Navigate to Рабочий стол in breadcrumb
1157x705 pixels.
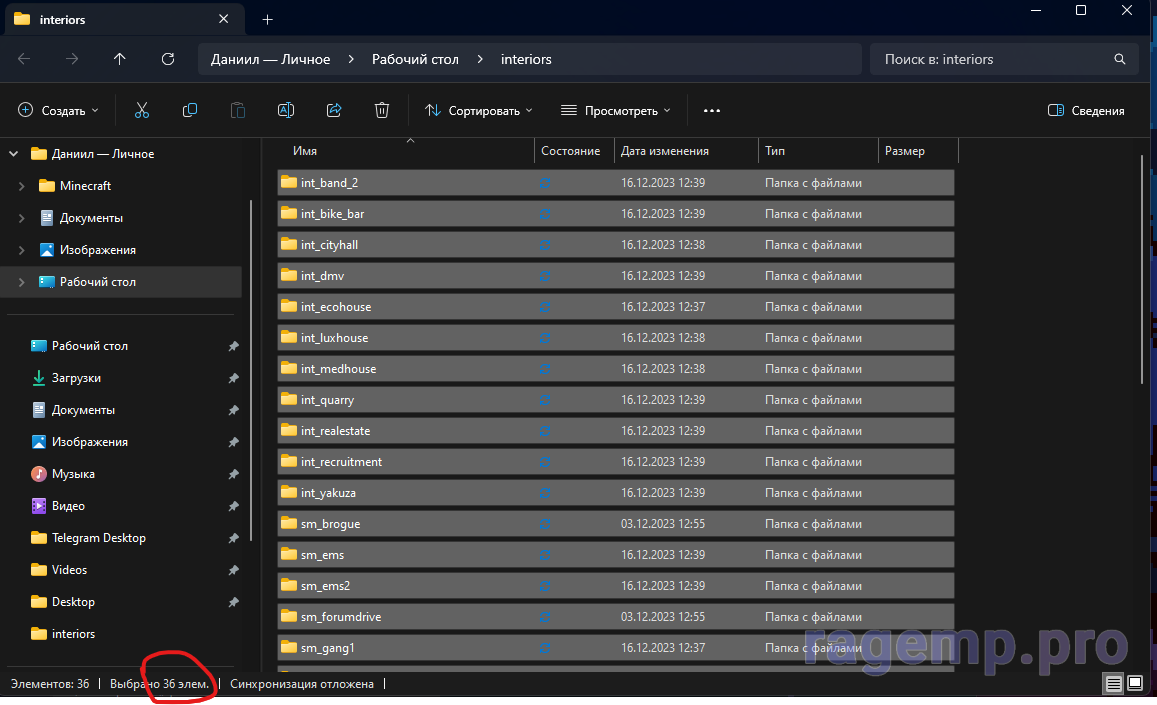[x=415, y=59]
